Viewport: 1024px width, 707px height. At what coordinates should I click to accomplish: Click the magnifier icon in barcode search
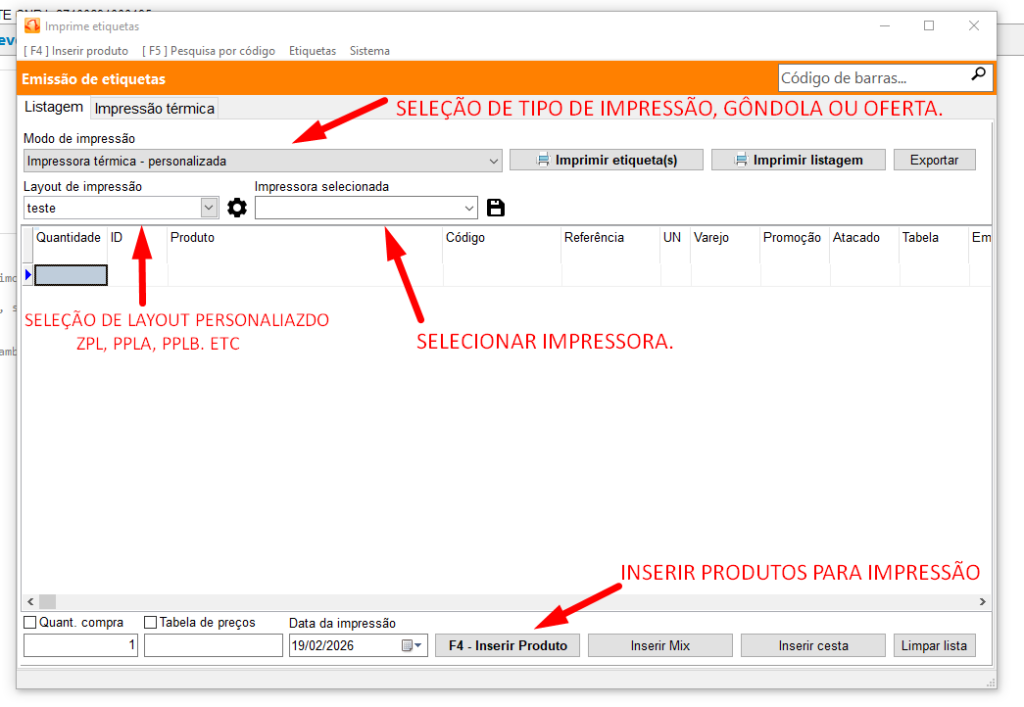click(978, 75)
